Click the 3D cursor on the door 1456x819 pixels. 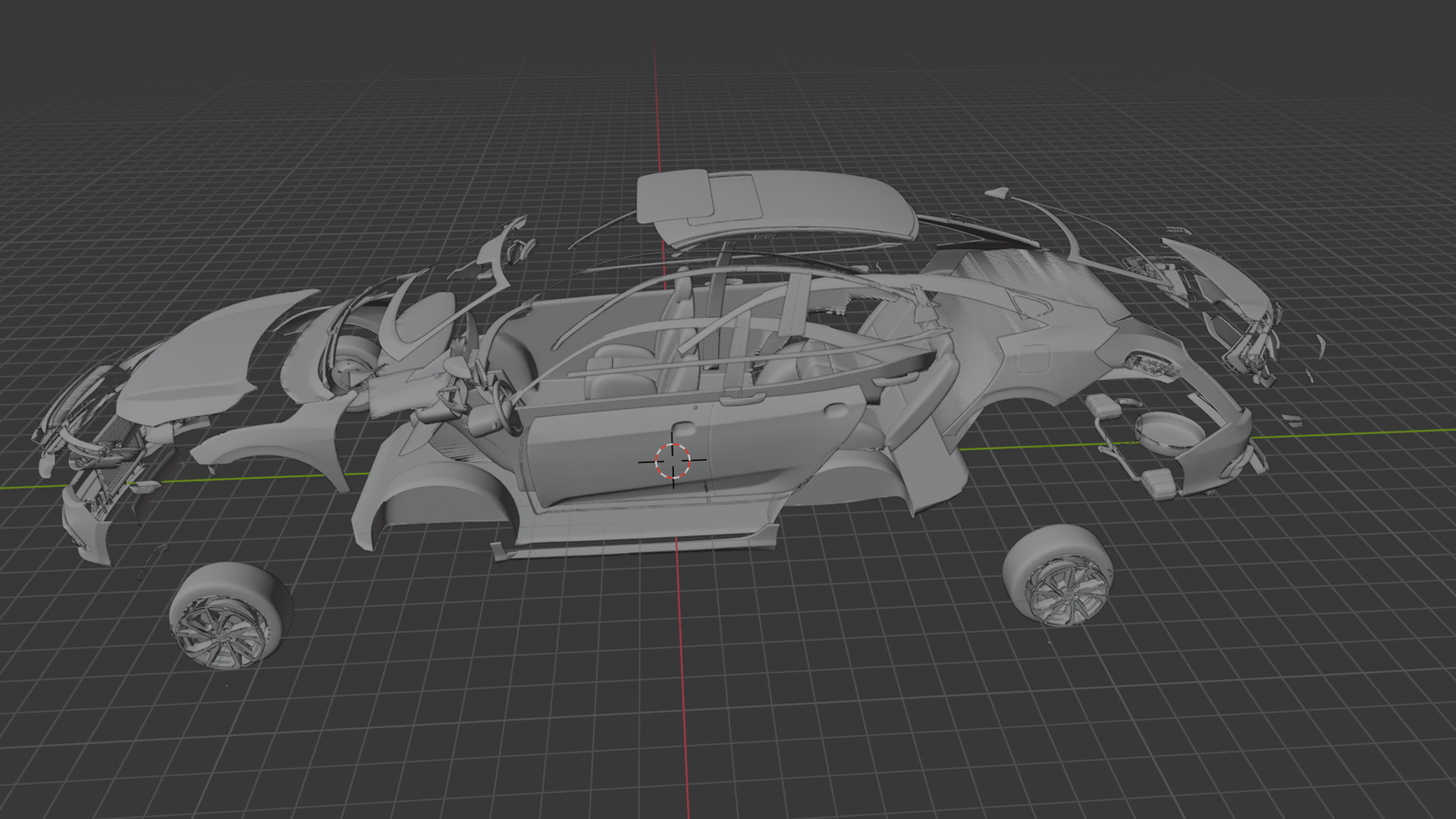click(x=673, y=461)
